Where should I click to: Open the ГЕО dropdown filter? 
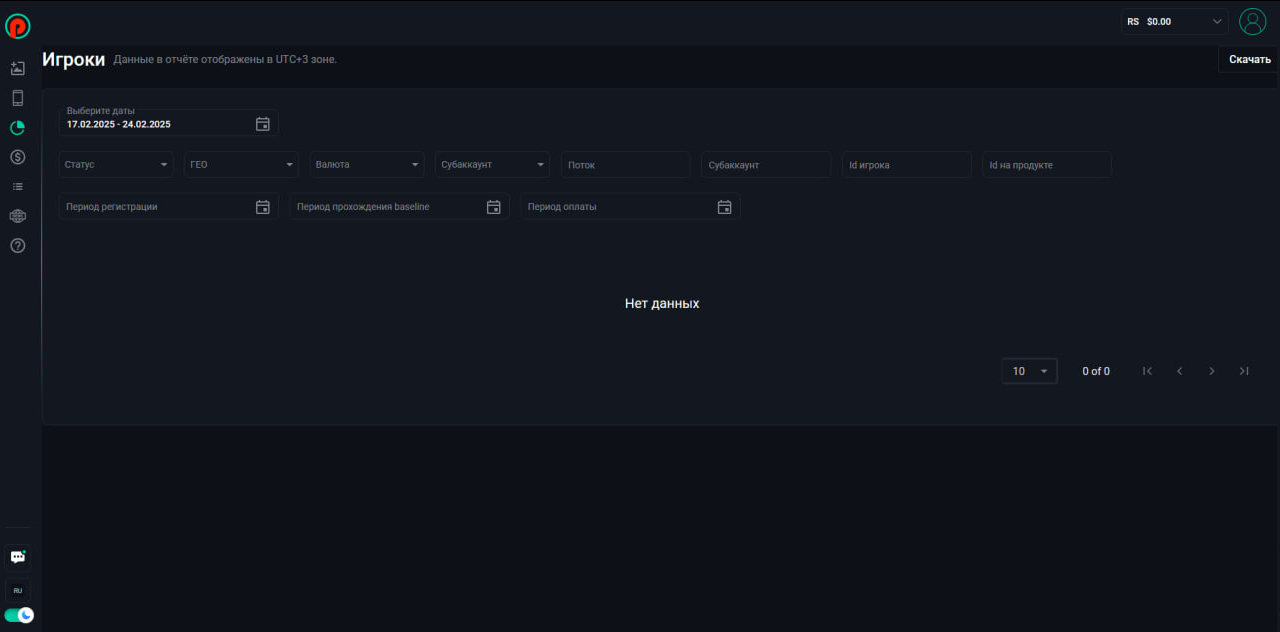[241, 165]
